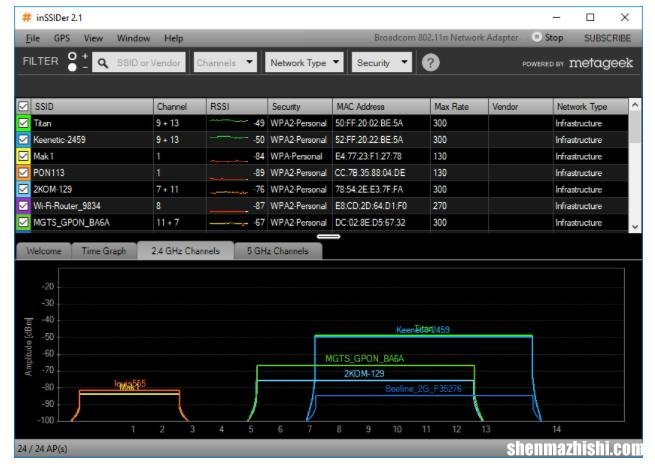Click the SSID column header
This screenshot has height=464, width=655.
click(92, 106)
